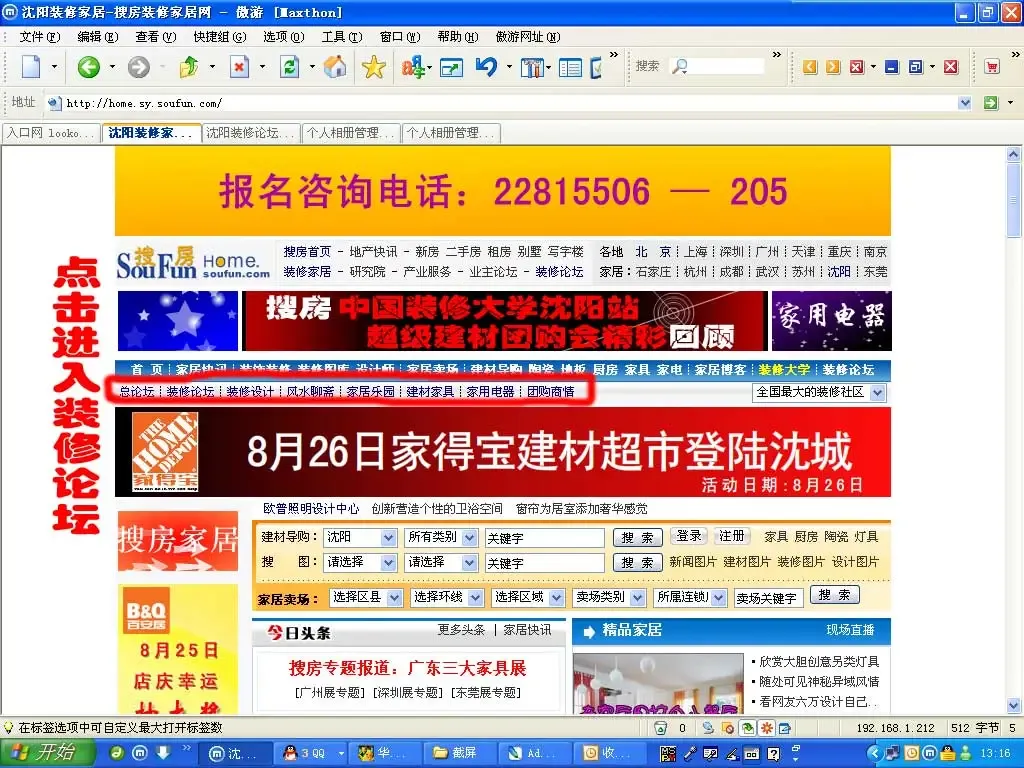Viewport: 1024px width, 768px height.
Task: Open the 所有类别 category dropdown
Action: point(441,537)
